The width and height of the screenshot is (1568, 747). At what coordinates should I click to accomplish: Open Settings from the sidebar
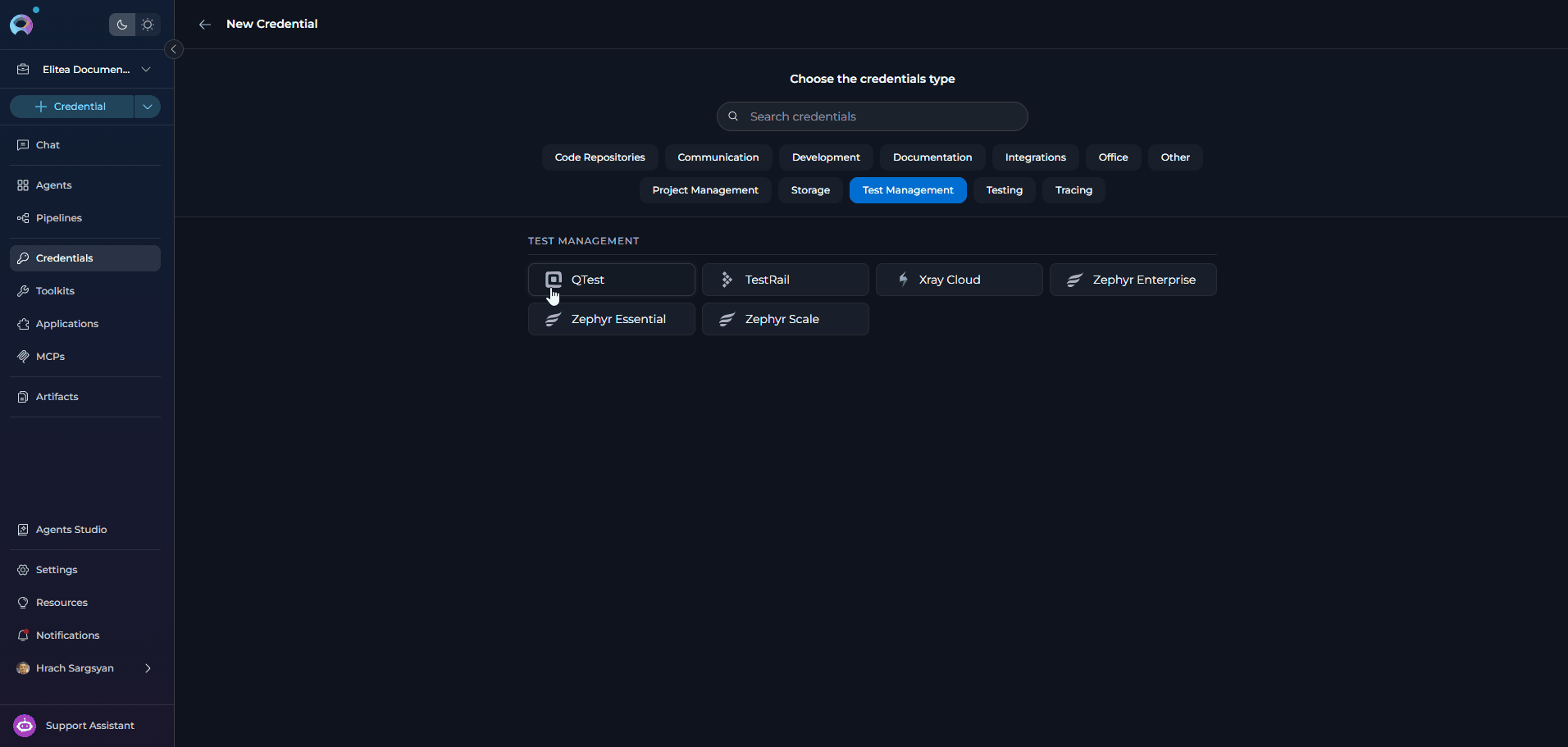[85, 570]
